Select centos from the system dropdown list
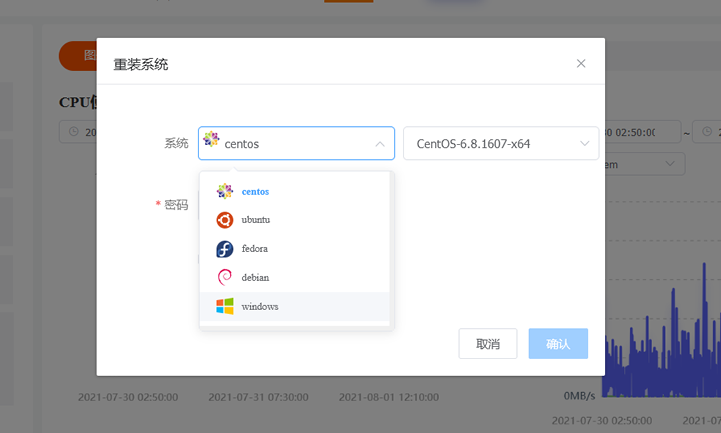The width and height of the screenshot is (721, 433). point(295,191)
